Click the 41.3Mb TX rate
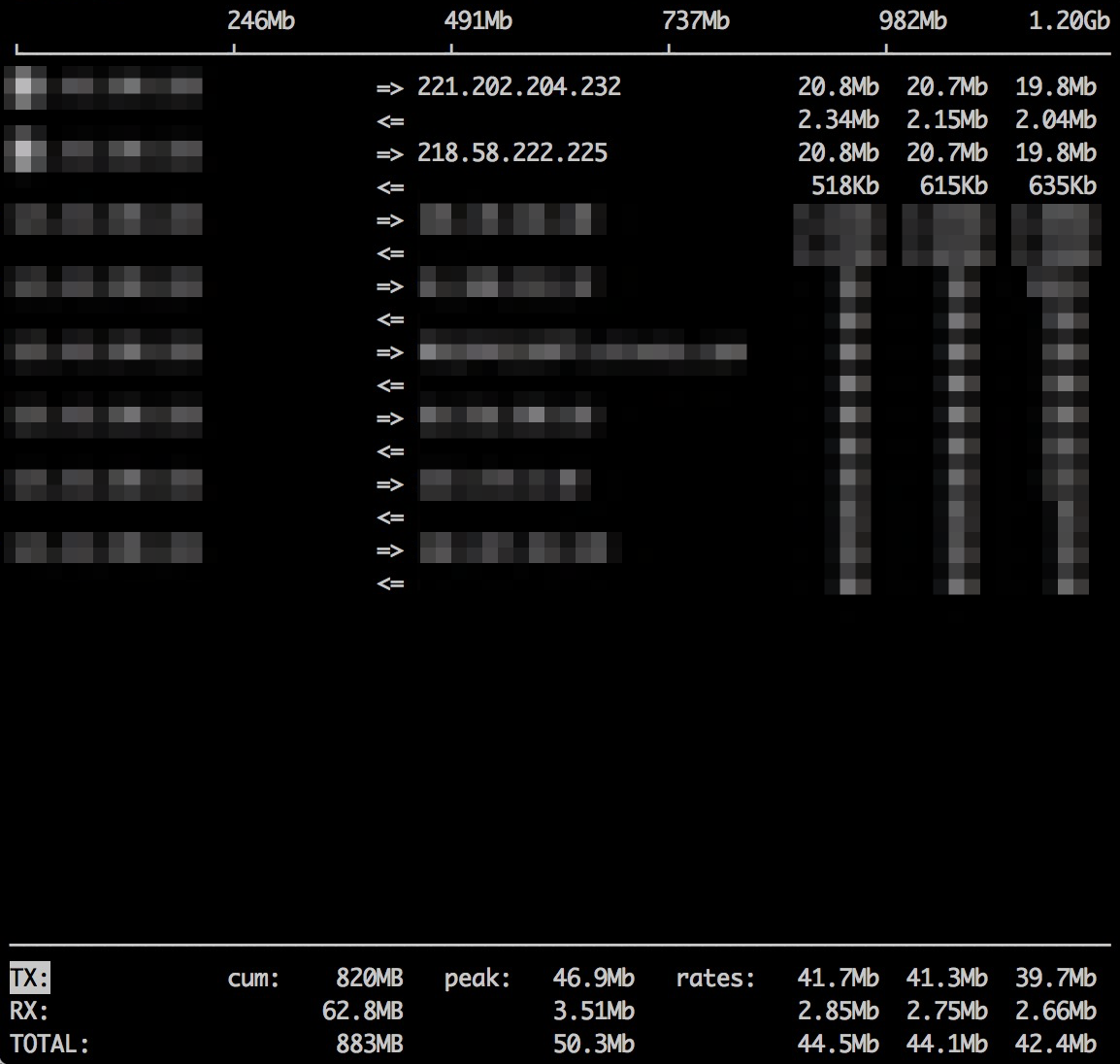 (x=946, y=978)
